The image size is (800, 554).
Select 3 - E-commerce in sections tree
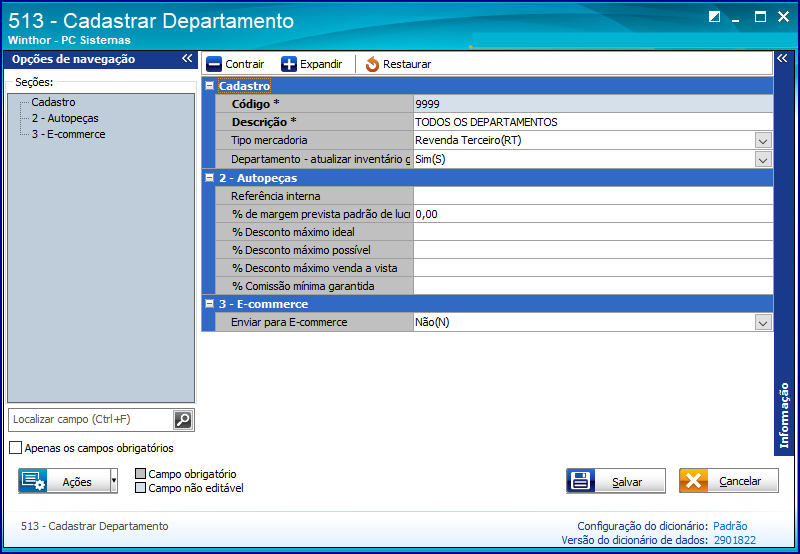pyautogui.click(x=68, y=134)
